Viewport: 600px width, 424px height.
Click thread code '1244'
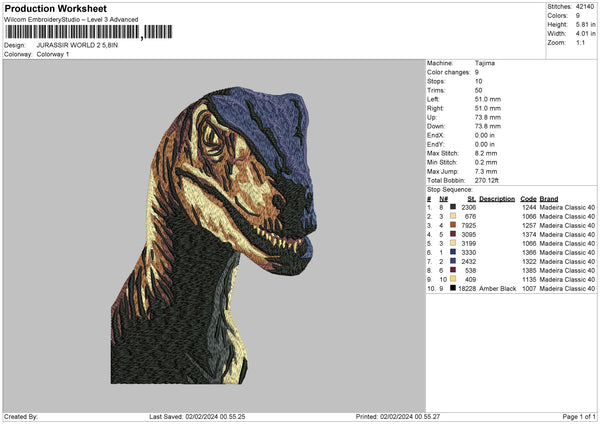pyautogui.click(x=529, y=207)
